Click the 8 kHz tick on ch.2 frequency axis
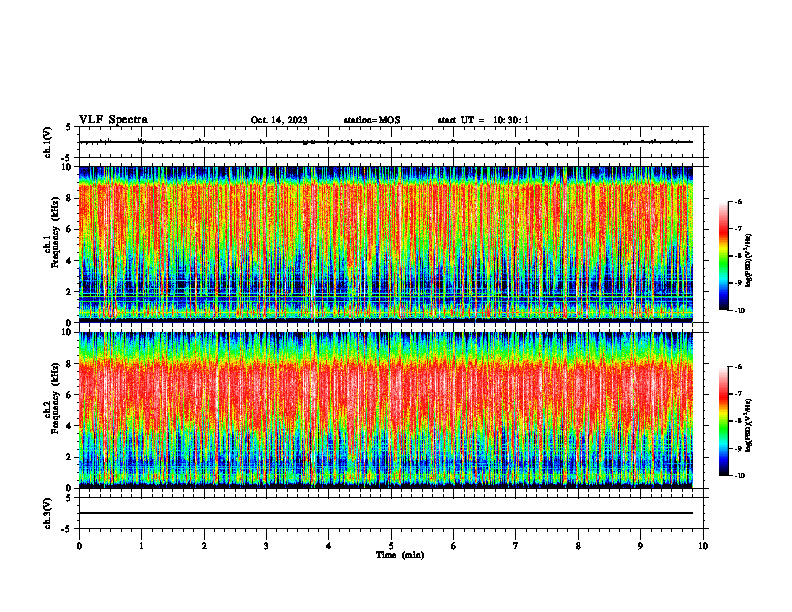Screen dimensions: 792x612 69,364
